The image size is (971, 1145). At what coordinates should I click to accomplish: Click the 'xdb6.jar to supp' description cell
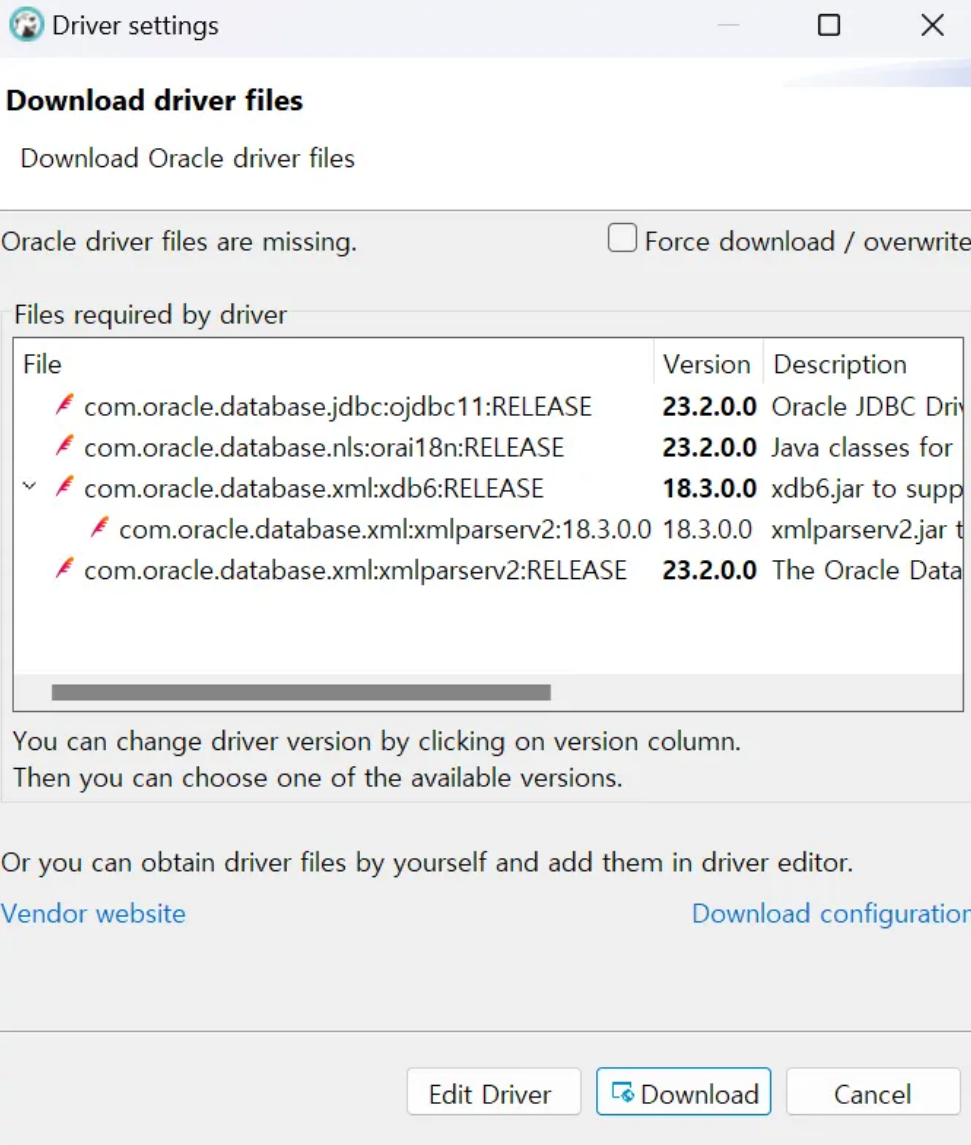(x=867, y=489)
